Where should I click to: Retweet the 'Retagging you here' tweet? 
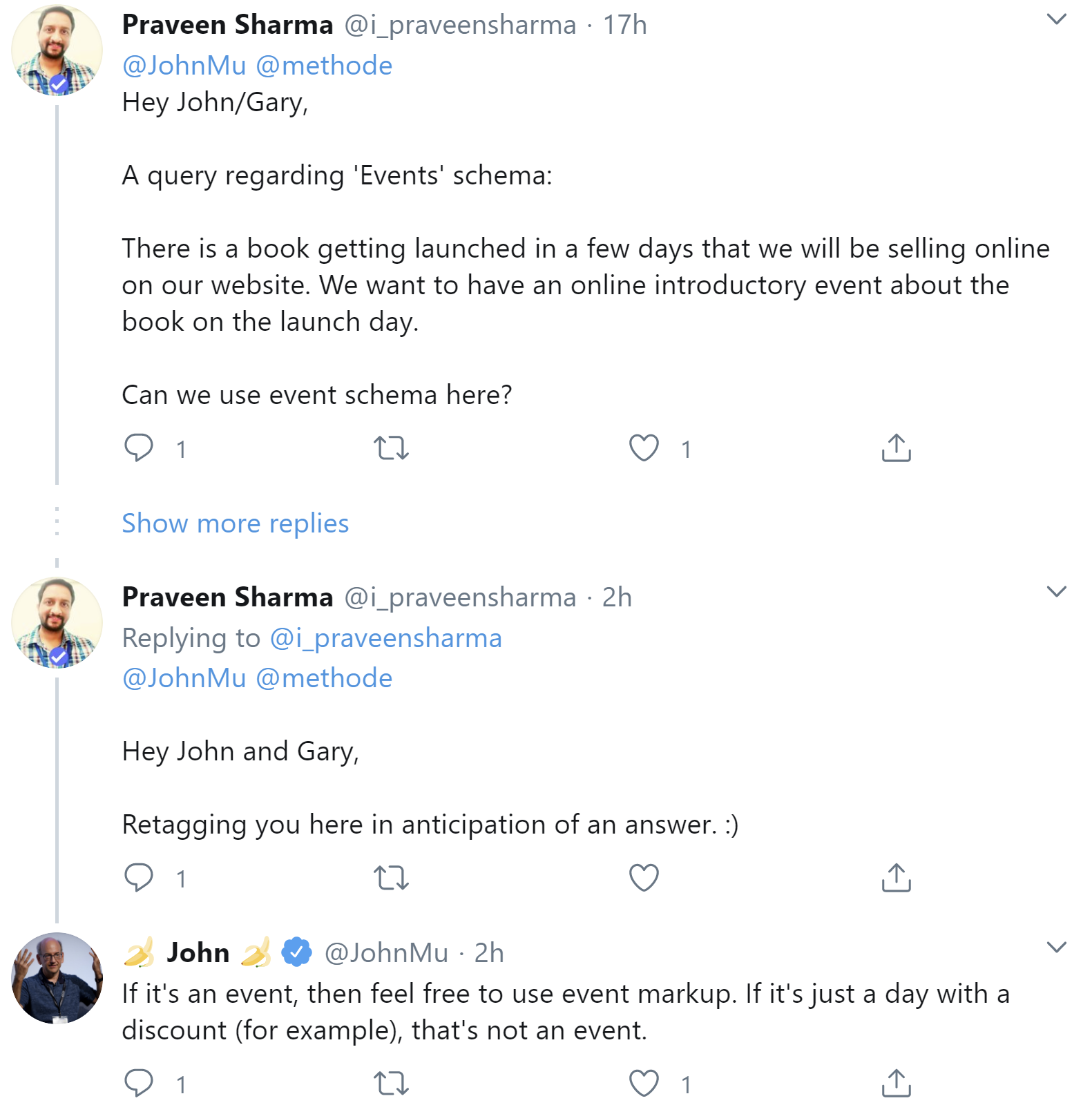tap(391, 878)
